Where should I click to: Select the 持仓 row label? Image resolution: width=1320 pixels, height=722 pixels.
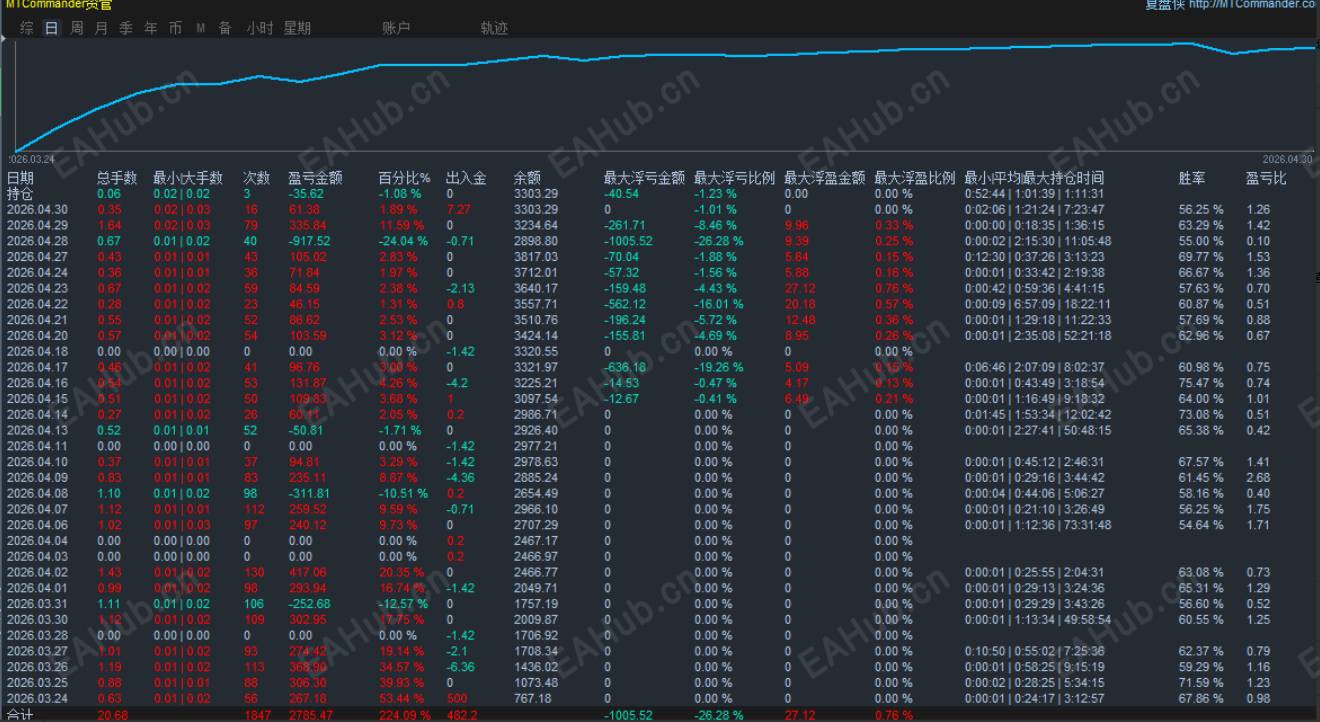click(x=20, y=194)
